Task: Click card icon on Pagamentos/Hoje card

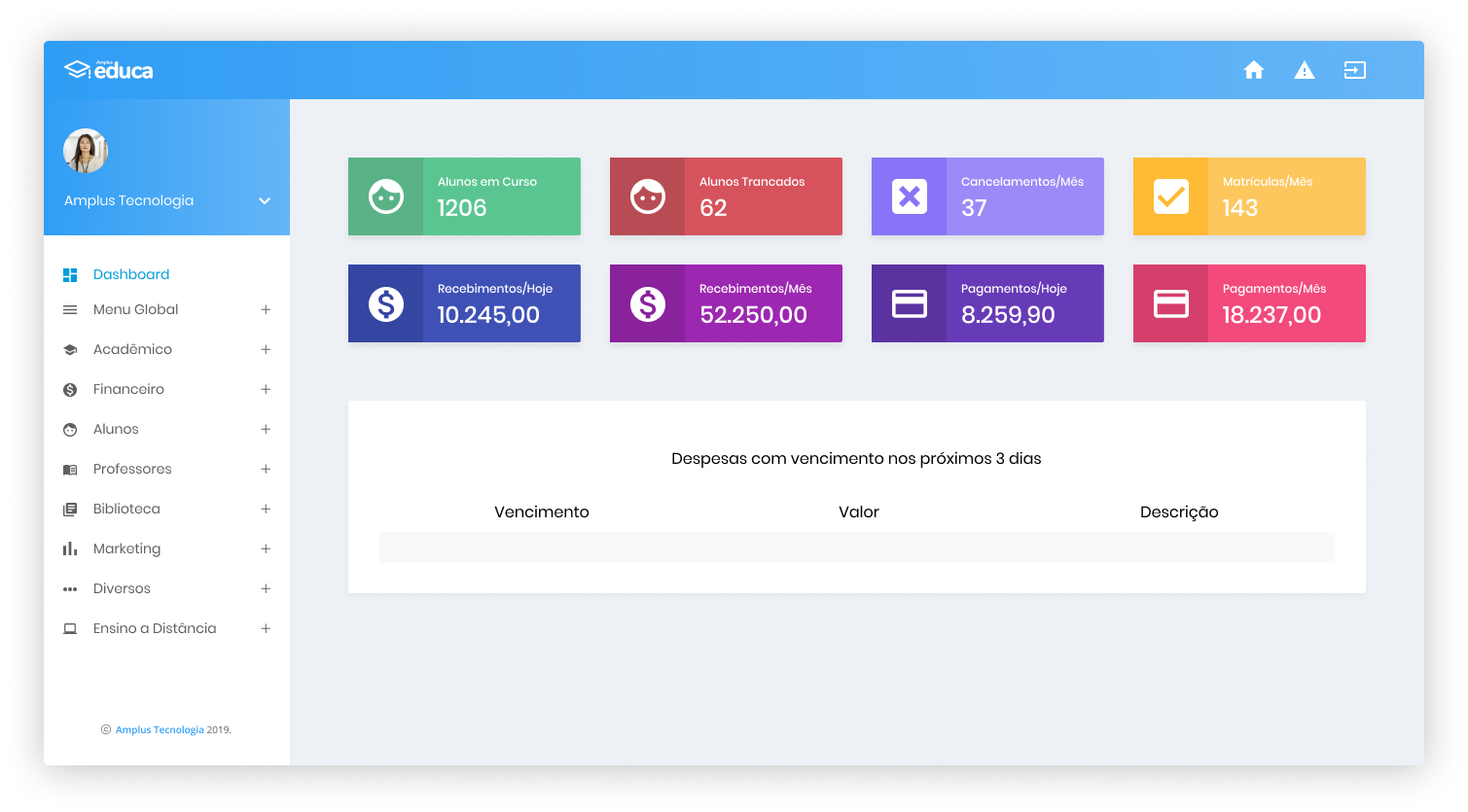Action: (910, 303)
